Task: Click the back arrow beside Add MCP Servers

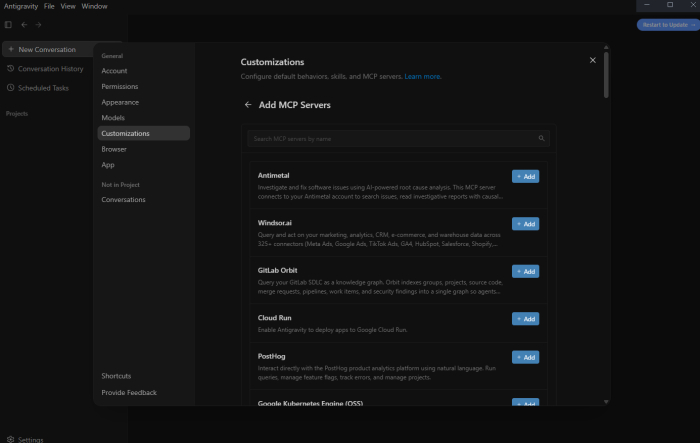Action: (248, 104)
